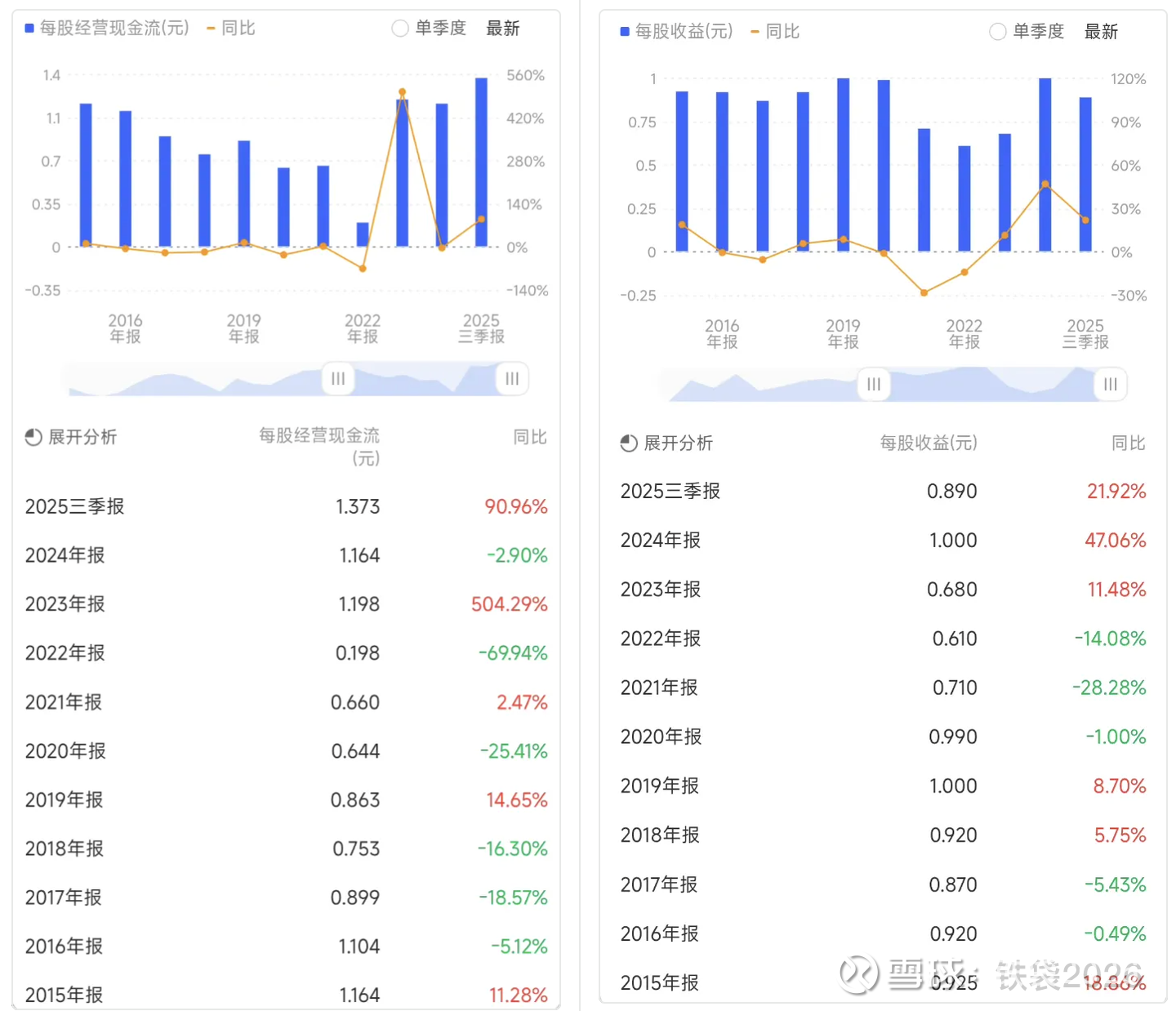1176x1011 pixels.
Task: Toggle 每股经营现金流(元) legend series
Action: click(107, 29)
